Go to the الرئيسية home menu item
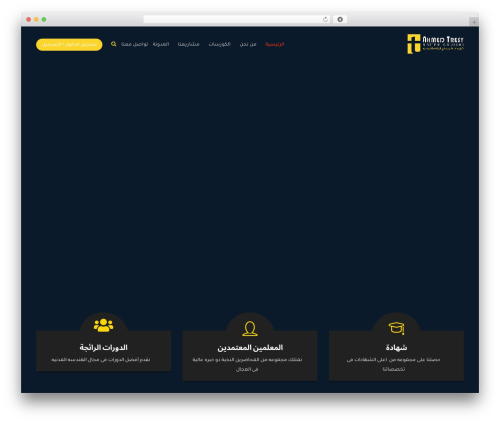 pos(275,44)
